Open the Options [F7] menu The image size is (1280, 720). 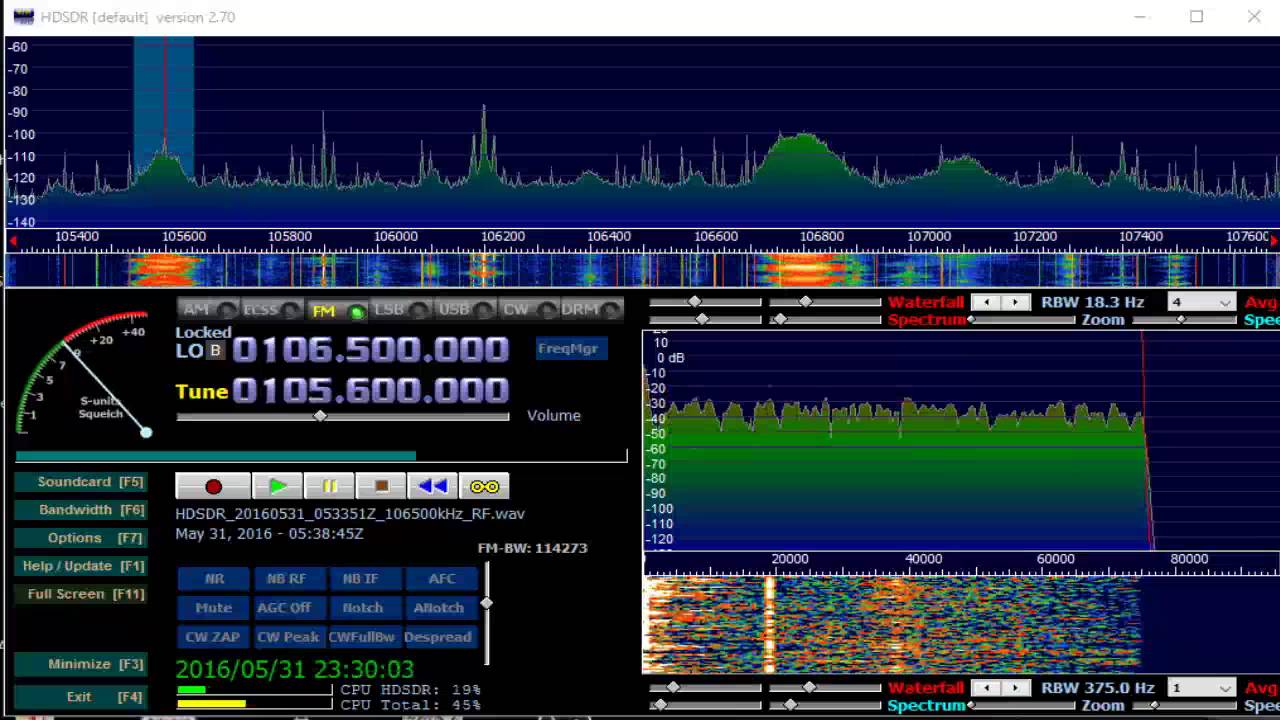[81, 538]
